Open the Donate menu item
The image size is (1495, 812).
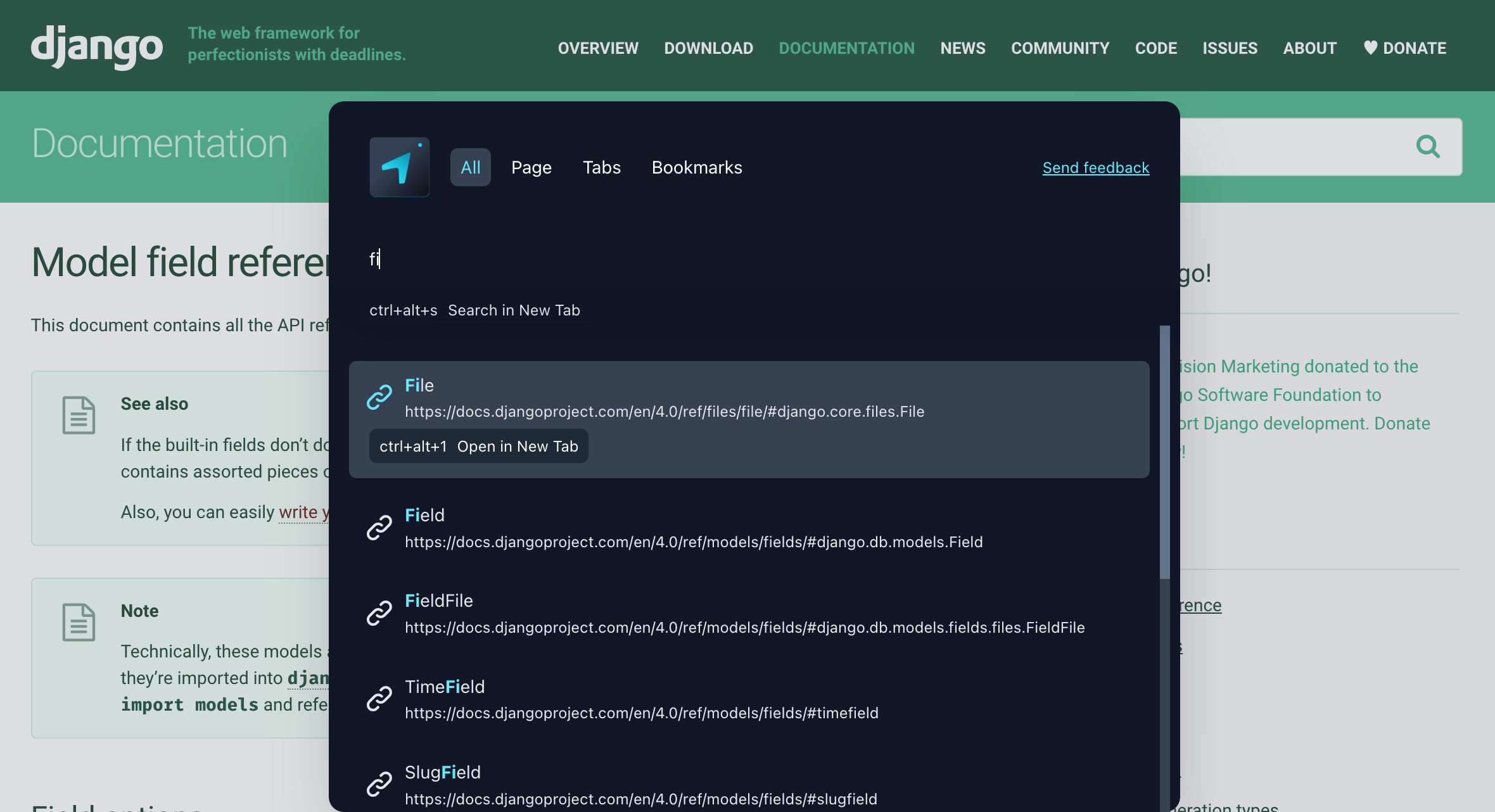pyautogui.click(x=1404, y=48)
